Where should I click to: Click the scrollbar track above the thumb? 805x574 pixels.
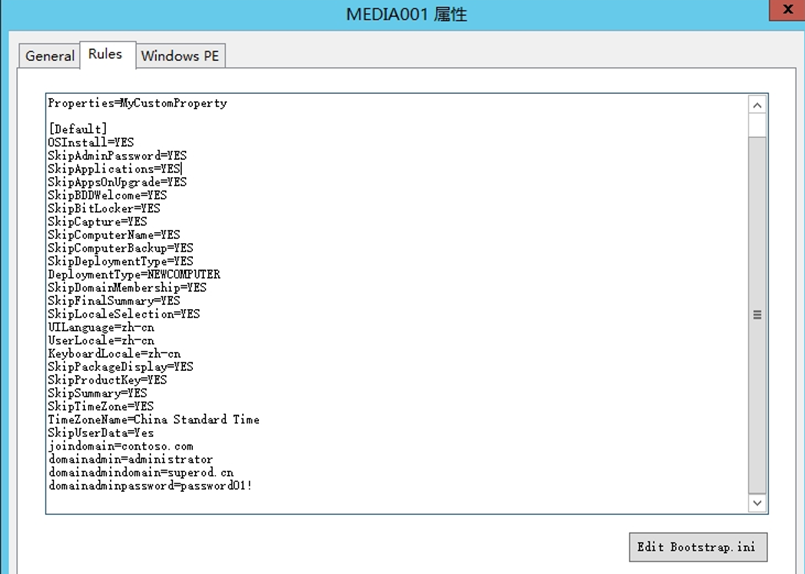(x=757, y=125)
